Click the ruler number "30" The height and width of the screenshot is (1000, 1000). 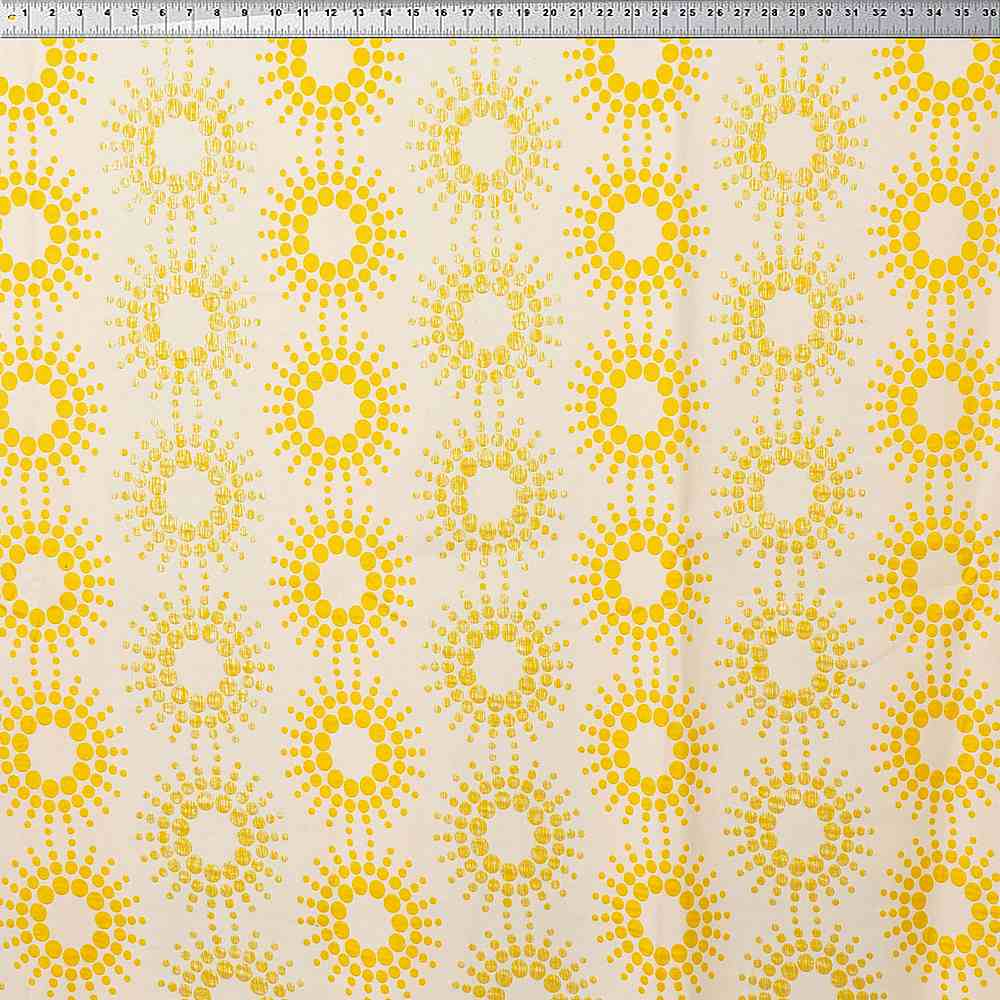[825, 12]
